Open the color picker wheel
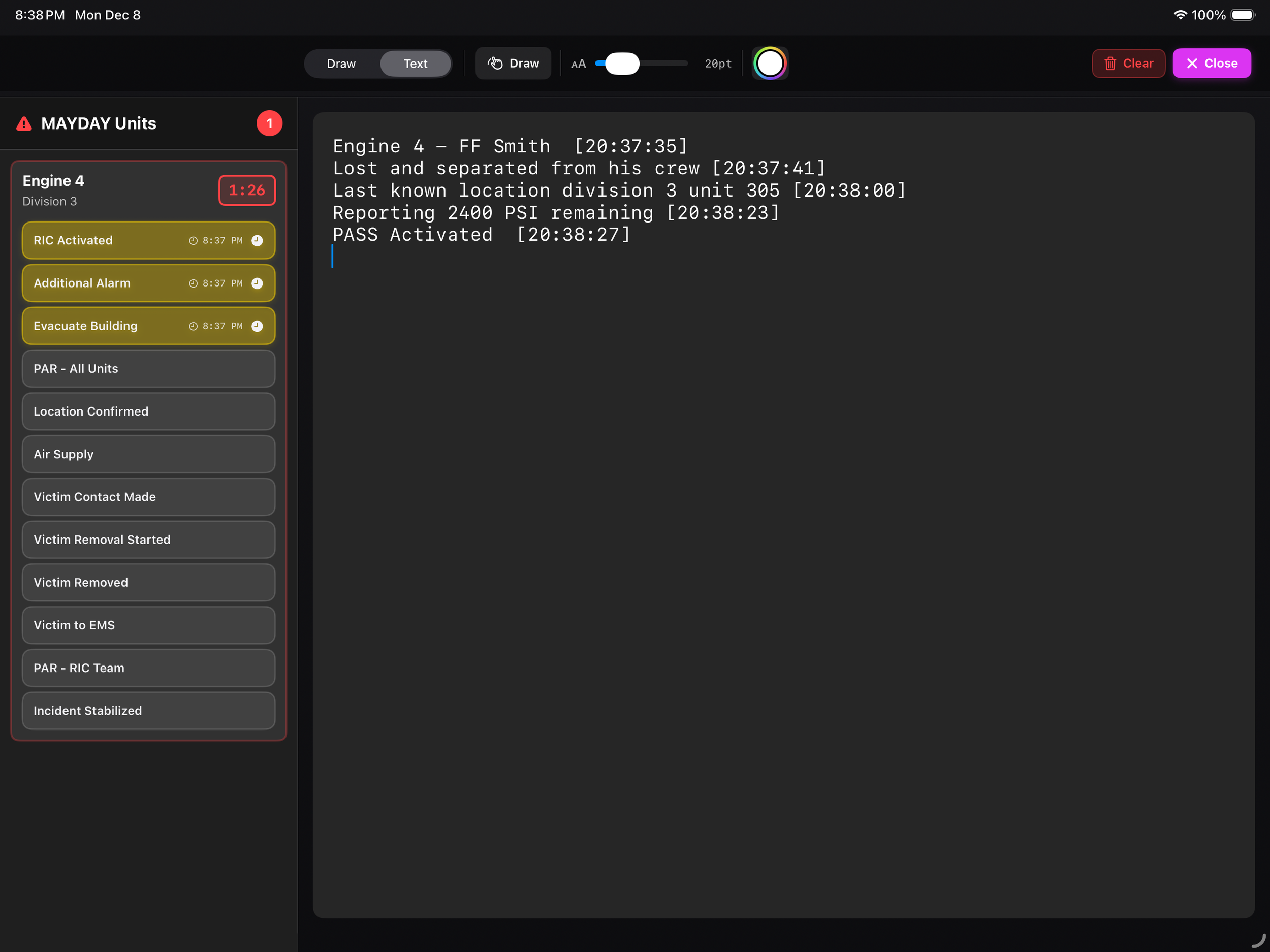The width and height of the screenshot is (1270, 952). tap(769, 63)
